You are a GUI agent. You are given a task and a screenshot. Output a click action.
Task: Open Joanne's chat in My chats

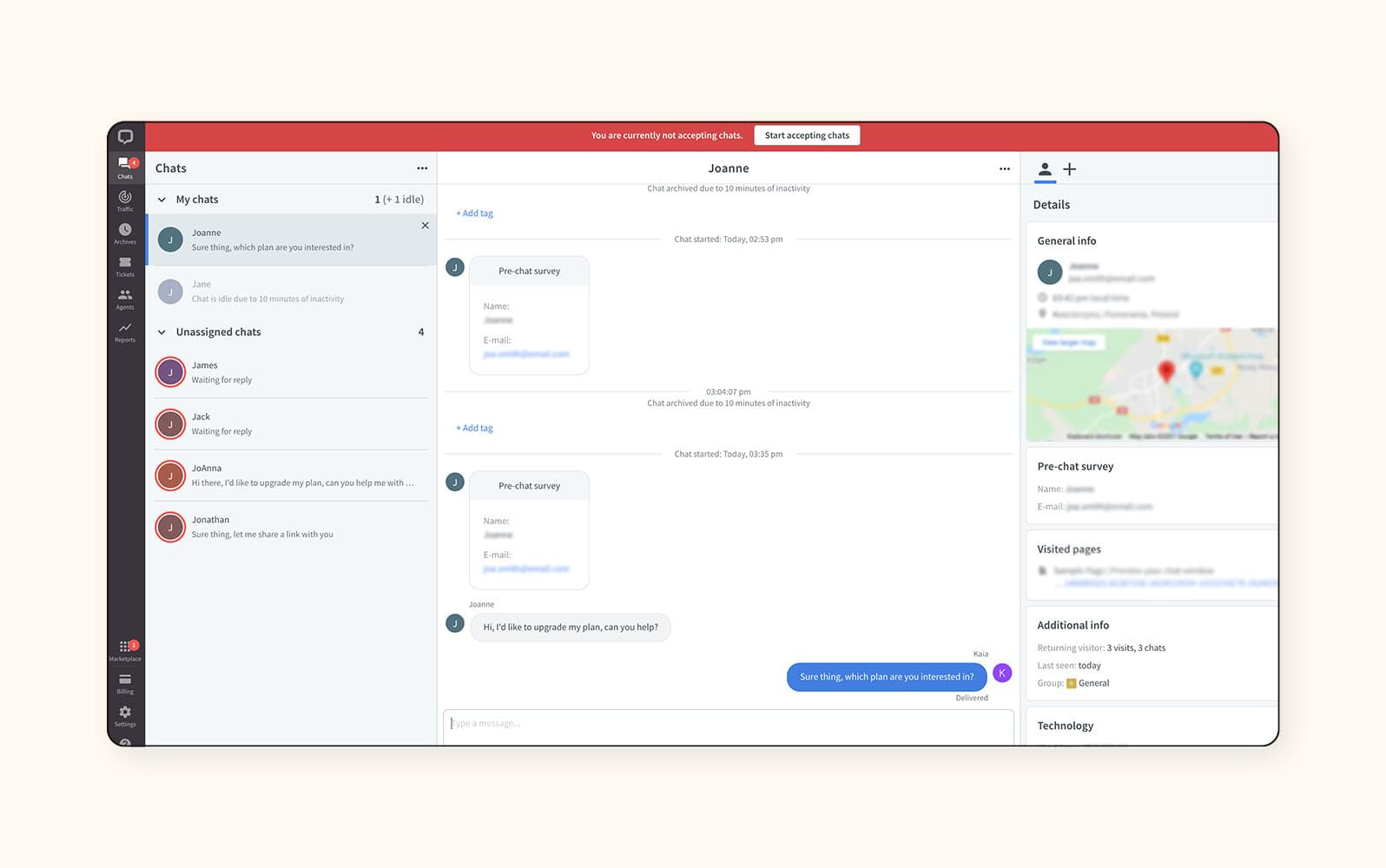pyautogui.click(x=292, y=240)
